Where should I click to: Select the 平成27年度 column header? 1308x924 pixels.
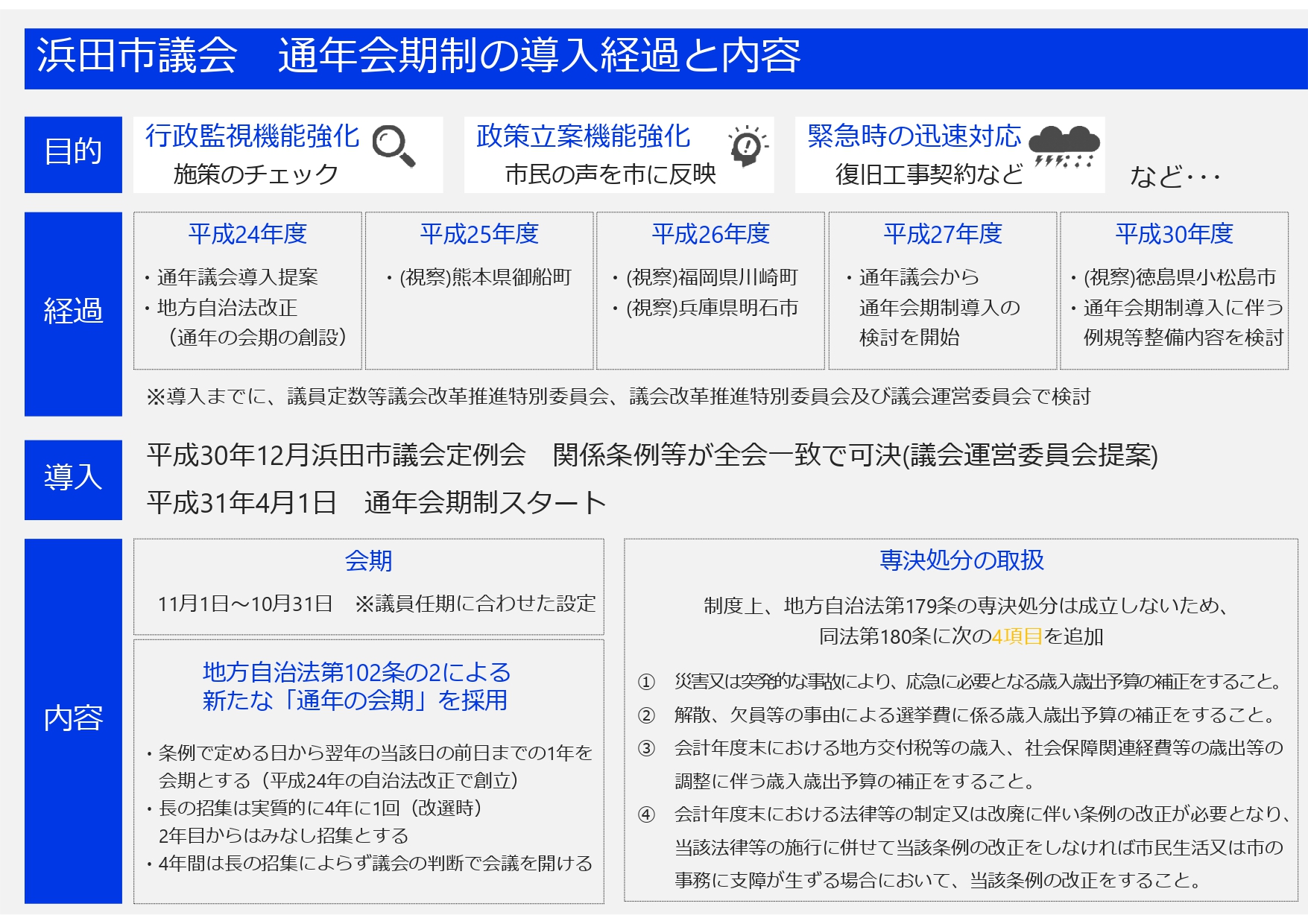click(943, 235)
